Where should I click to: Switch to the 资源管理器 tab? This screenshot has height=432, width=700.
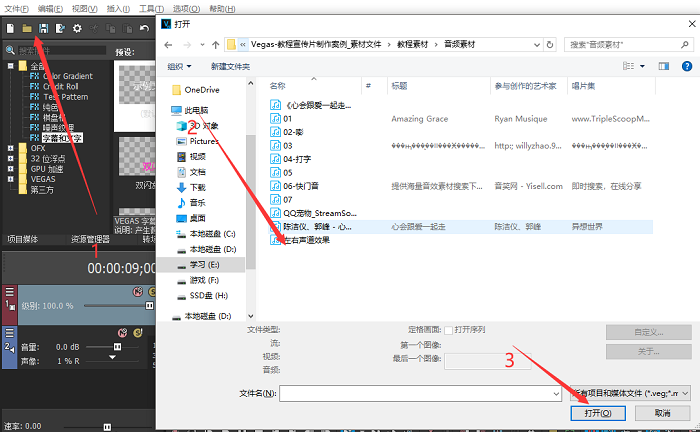90,240
